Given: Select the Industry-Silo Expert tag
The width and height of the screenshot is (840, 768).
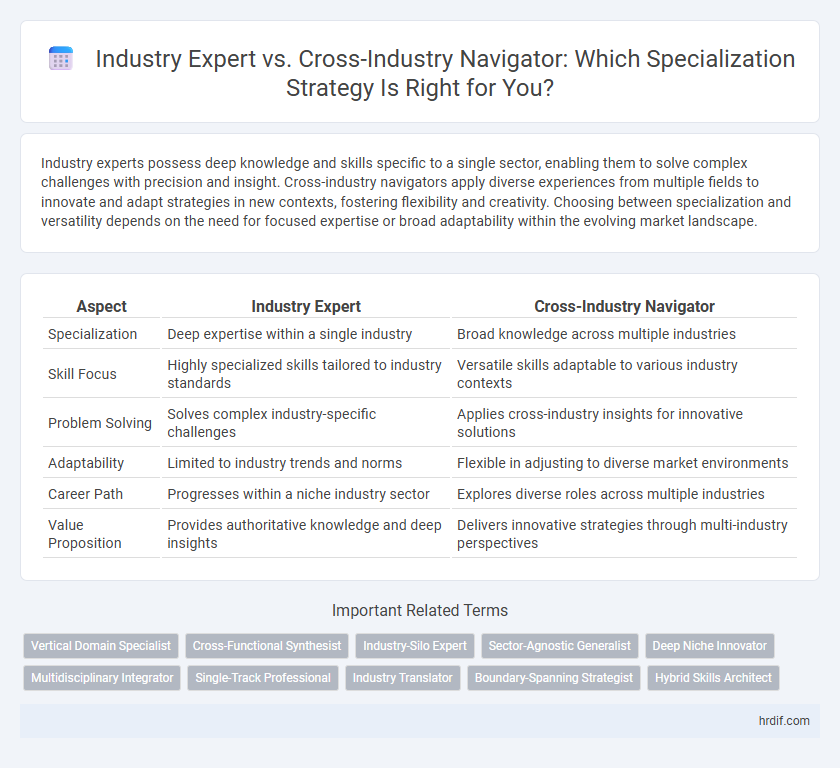Looking at the screenshot, I should pos(415,646).
